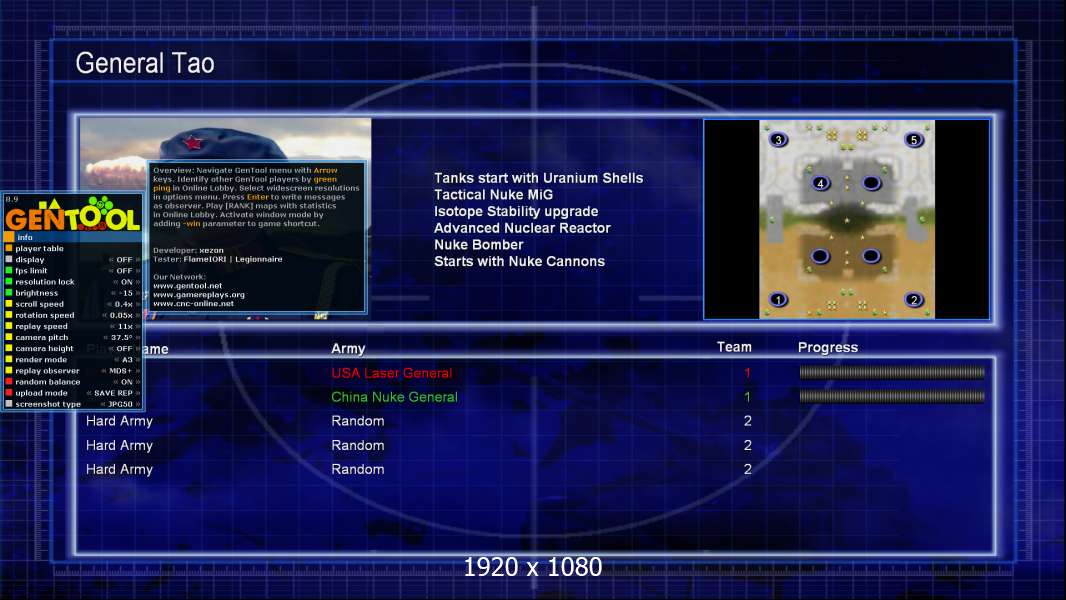Click the yellow square beside camera height

coord(9,349)
